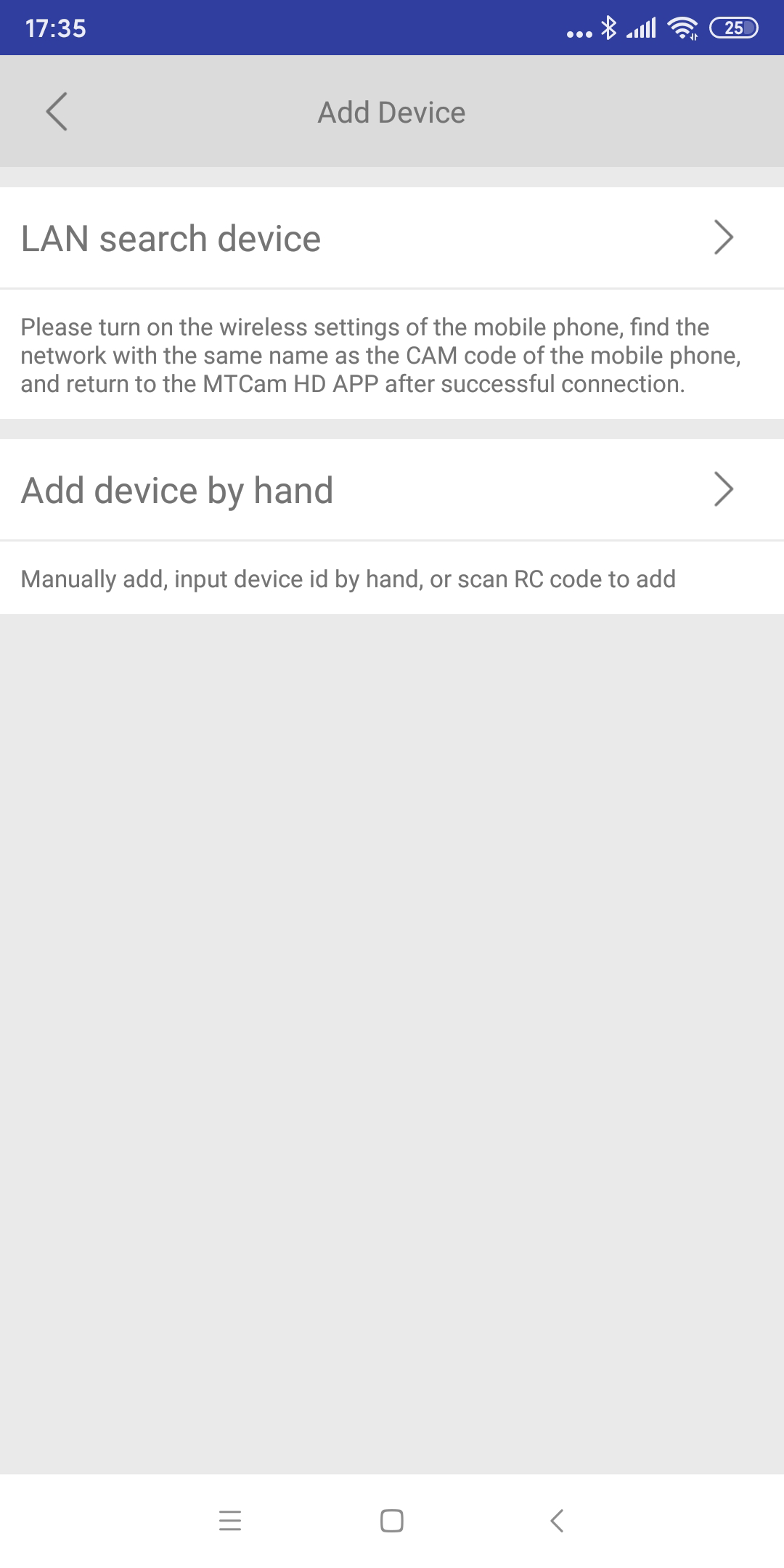Tap the LAN search device heading text

(x=171, y=238)
